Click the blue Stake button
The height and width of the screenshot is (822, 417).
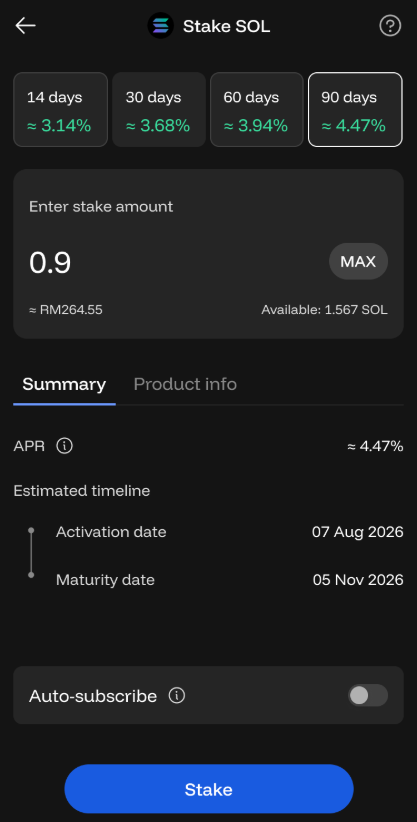click(209, 789)
